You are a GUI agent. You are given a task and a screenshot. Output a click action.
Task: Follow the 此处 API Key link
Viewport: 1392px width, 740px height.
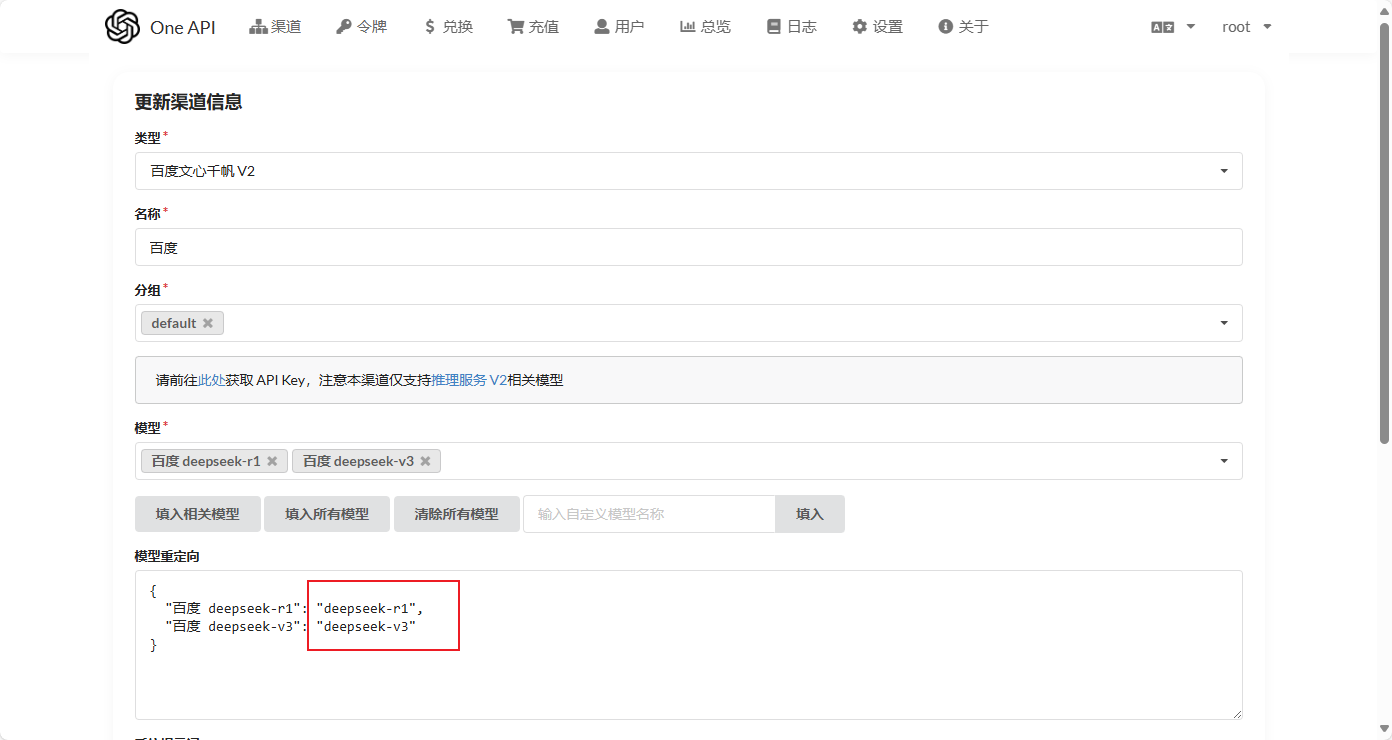tap(211, 380)
